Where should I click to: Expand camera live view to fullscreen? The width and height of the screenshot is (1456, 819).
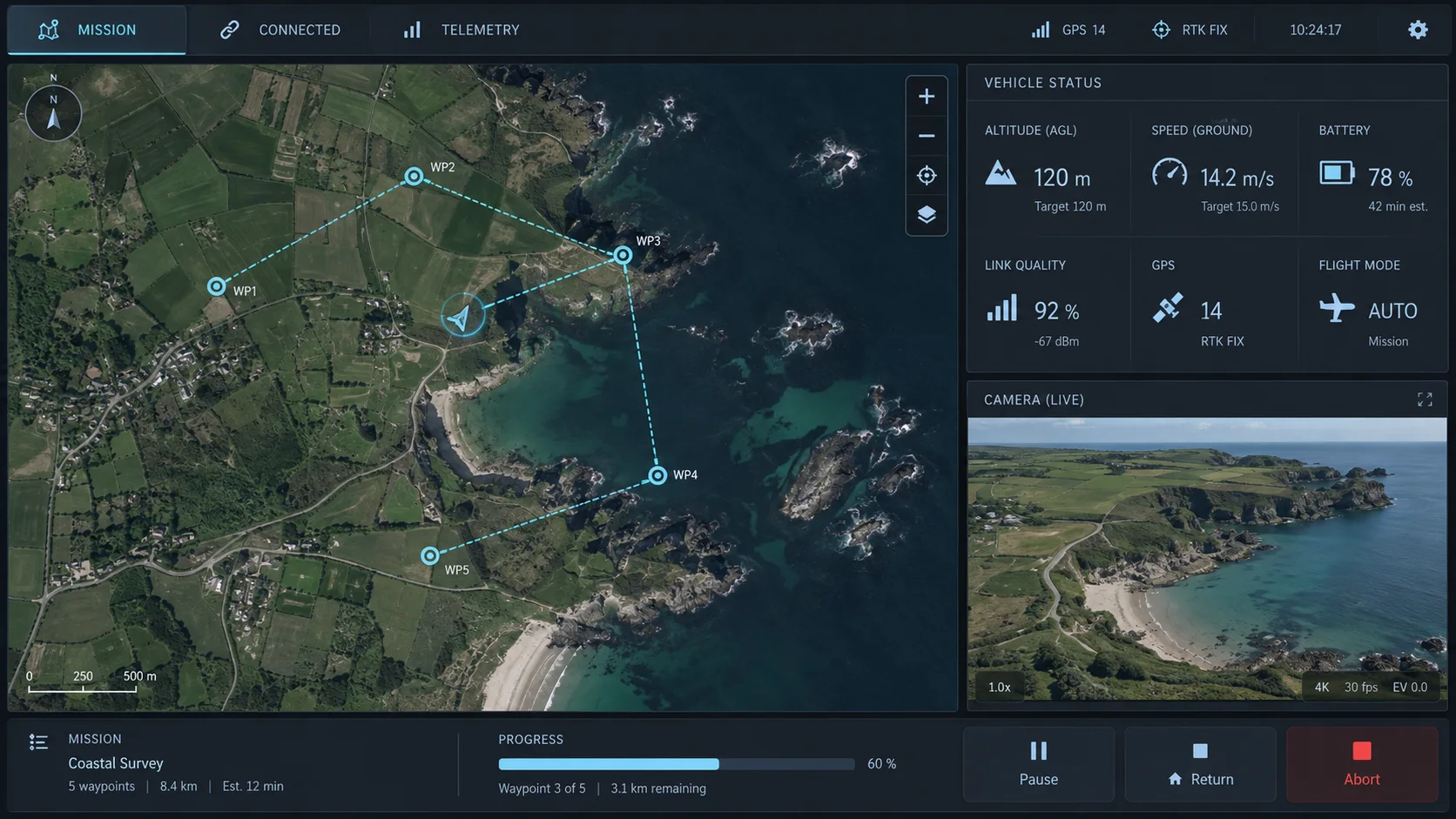coord(1425,399)
